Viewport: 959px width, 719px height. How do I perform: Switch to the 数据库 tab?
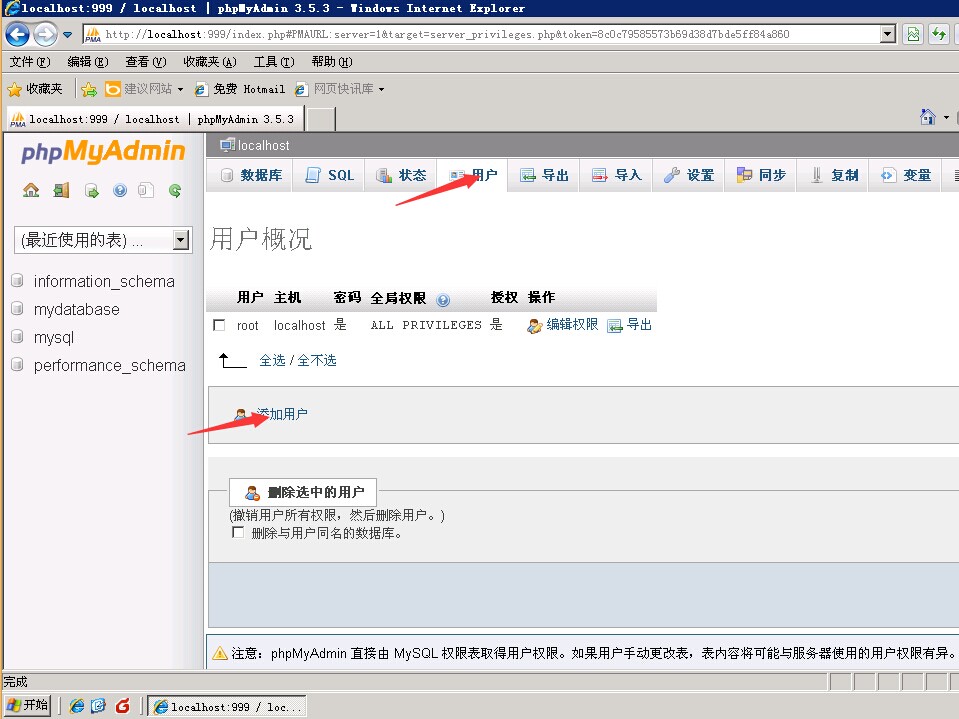point(250,175)
